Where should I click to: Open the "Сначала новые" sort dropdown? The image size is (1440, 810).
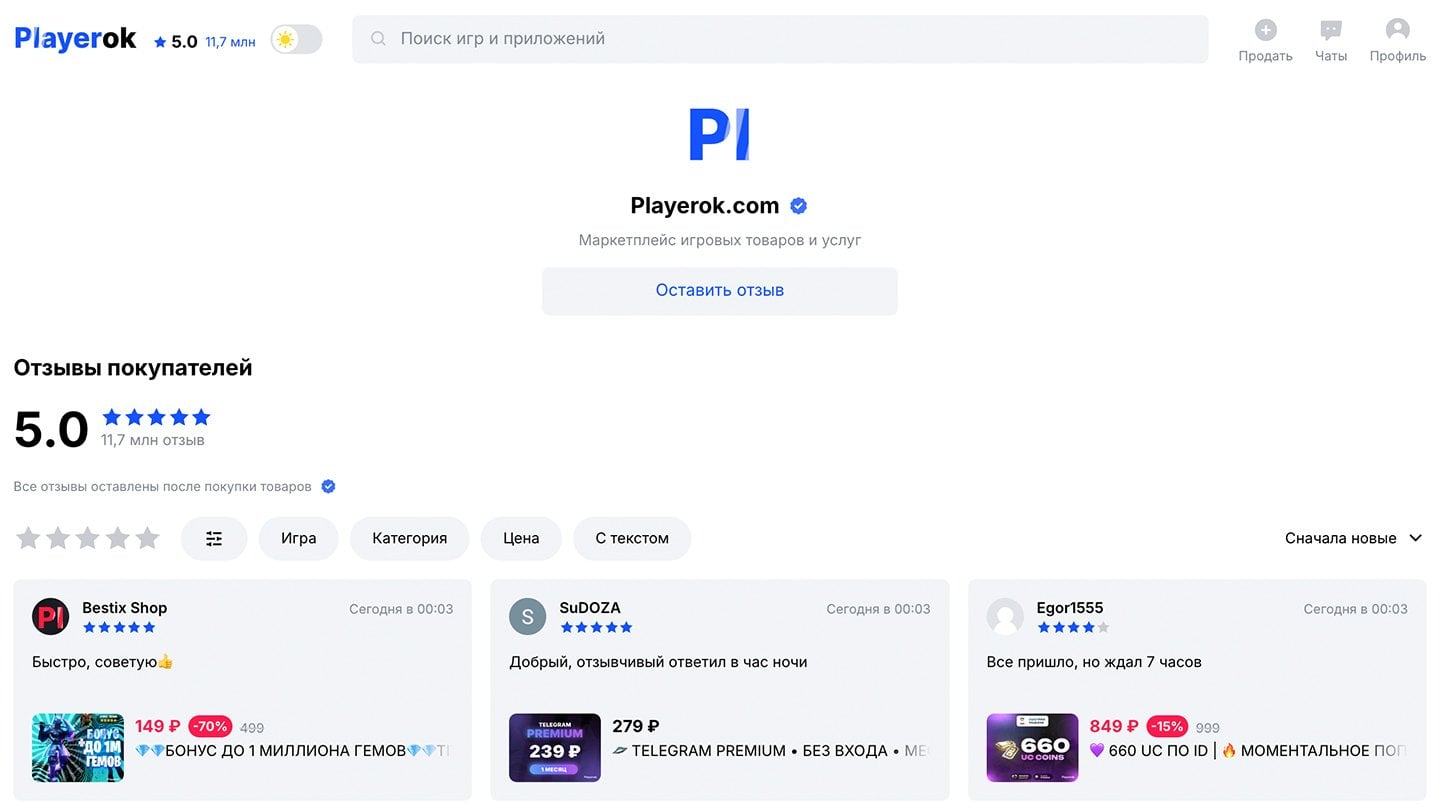point(1353,538)
